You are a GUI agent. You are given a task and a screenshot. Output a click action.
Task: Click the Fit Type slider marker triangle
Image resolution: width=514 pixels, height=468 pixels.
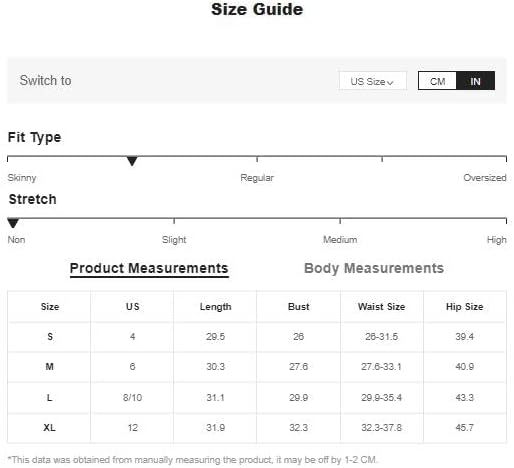click(132, 161)
